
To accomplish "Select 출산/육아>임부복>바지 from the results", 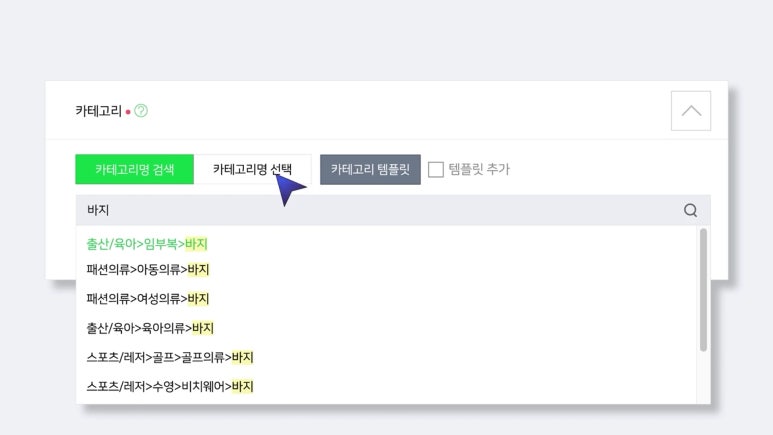I will (147, 243).
